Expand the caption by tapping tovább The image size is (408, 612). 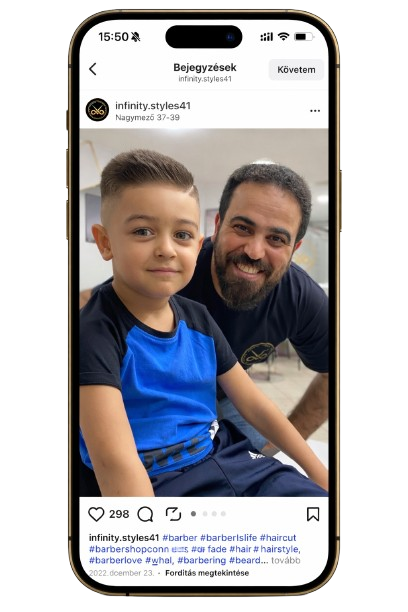tap(286, 560)
